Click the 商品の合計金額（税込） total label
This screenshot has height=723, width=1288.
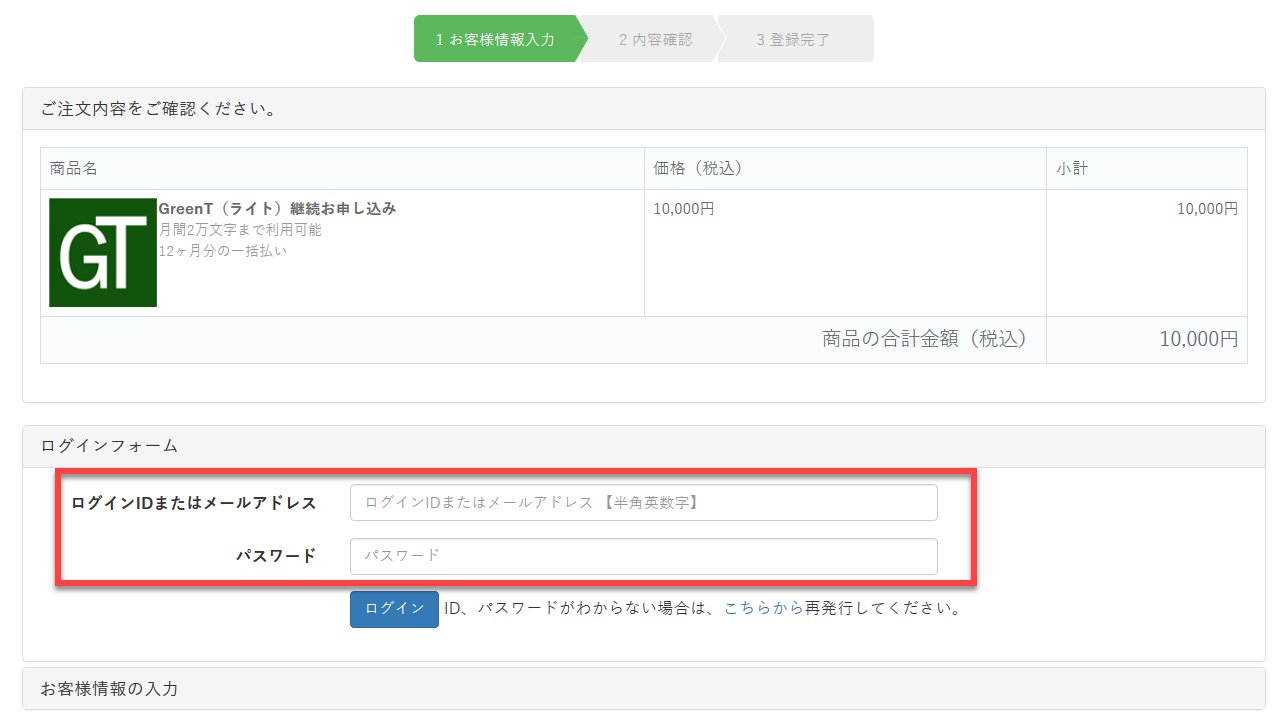pos(924,340)
